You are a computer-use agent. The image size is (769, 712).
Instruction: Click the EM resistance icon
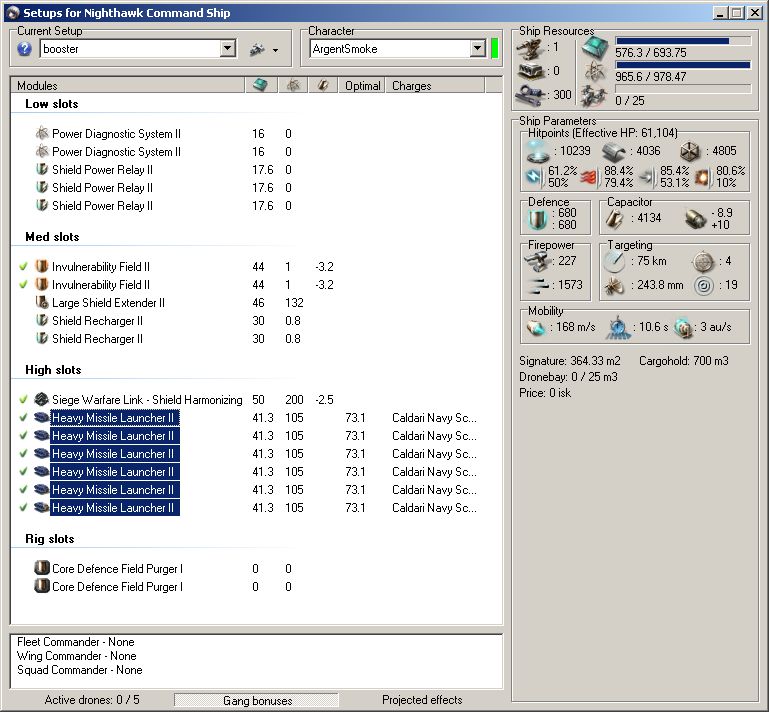point(534,177)
